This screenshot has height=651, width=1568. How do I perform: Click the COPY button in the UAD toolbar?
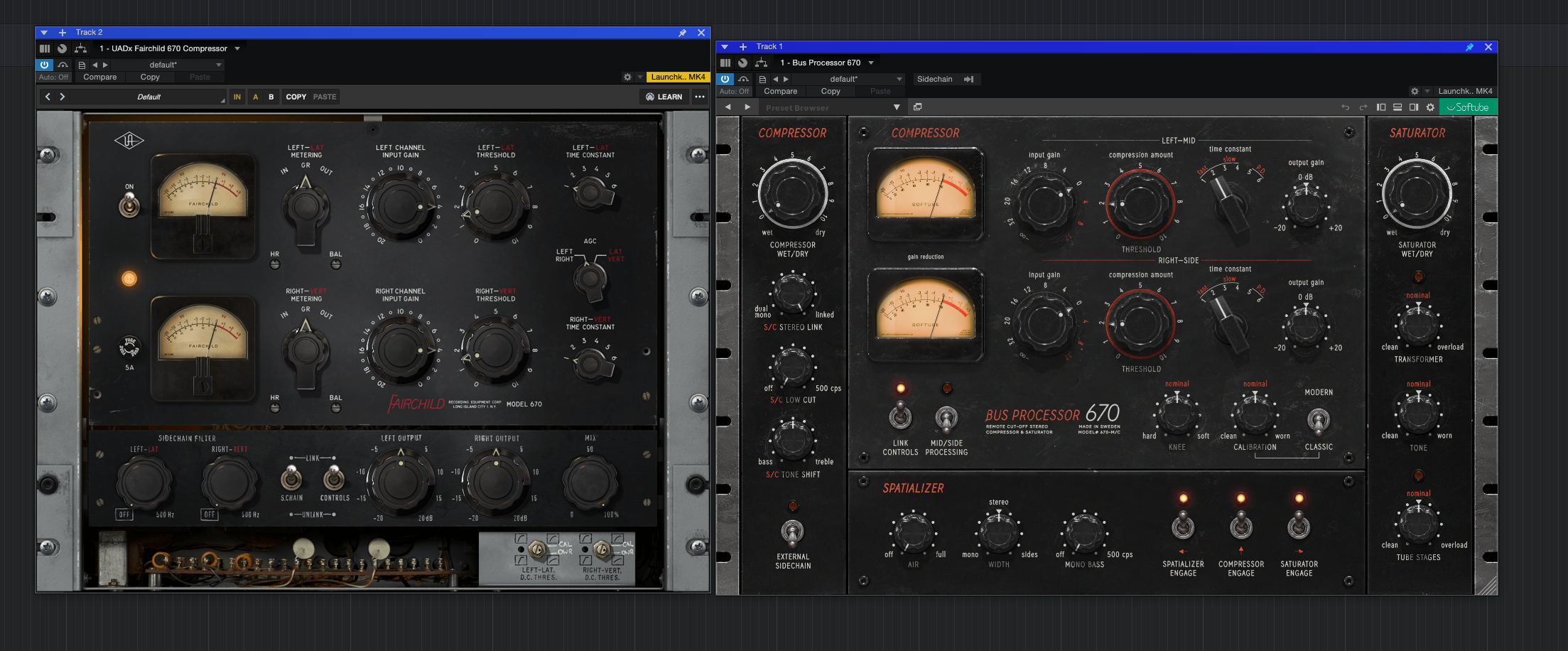(x=296, y=97)
